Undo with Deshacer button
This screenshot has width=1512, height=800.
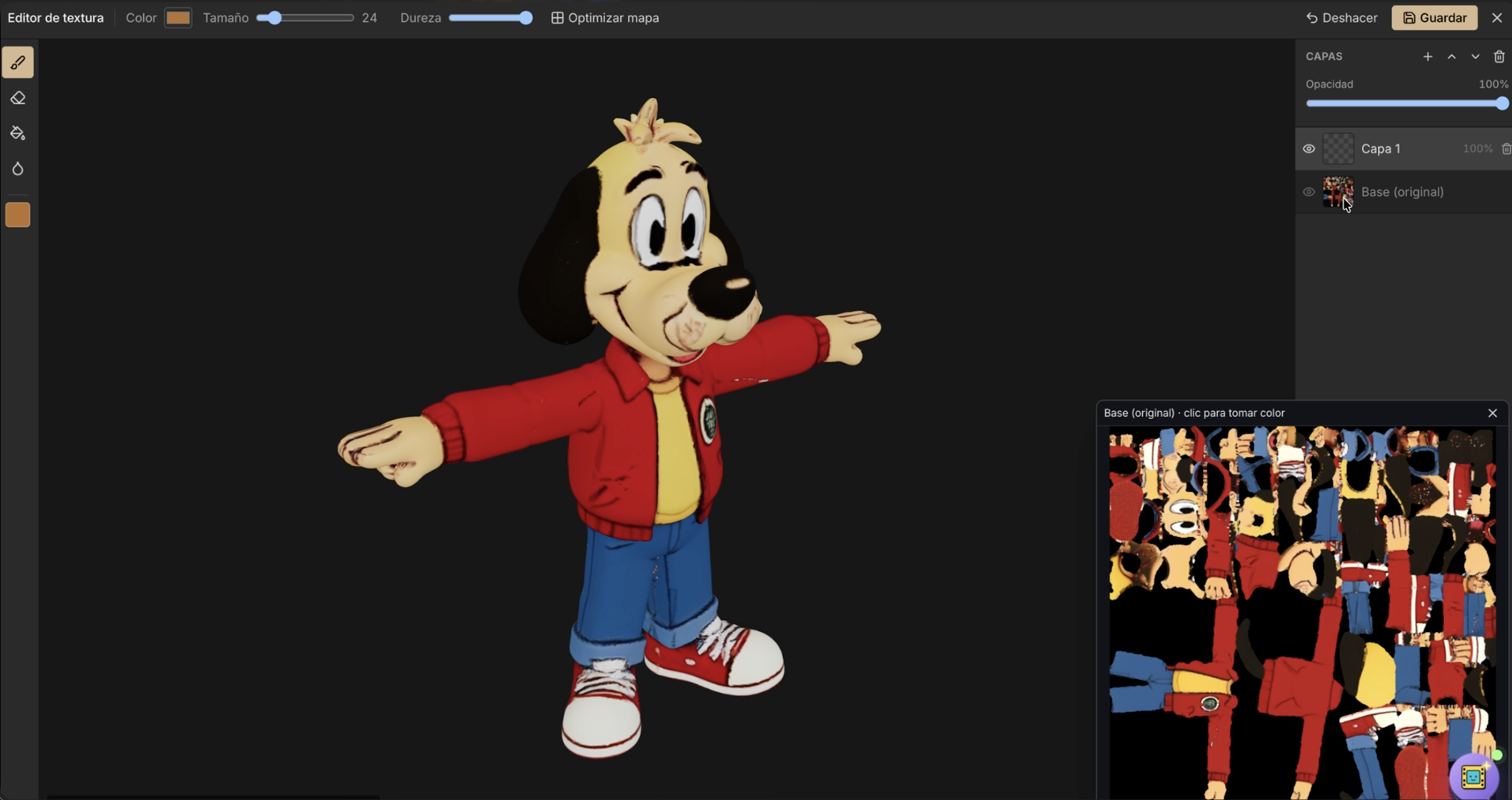pos(1342,17)
